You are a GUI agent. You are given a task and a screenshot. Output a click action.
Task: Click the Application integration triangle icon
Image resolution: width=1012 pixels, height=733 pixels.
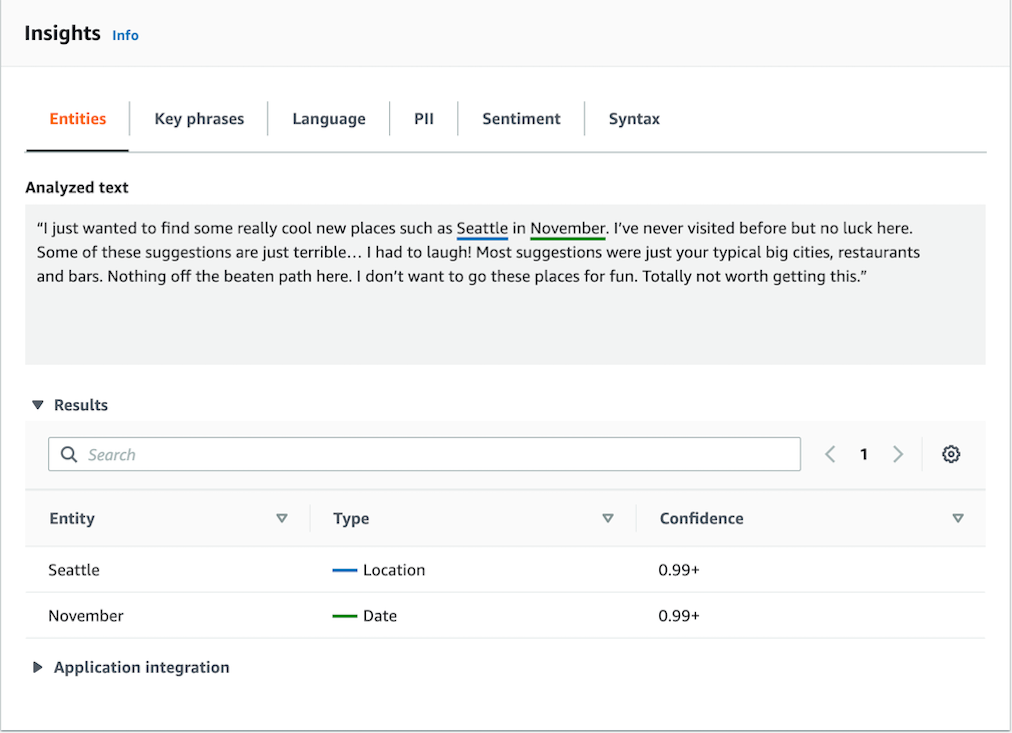coord(38,667)
